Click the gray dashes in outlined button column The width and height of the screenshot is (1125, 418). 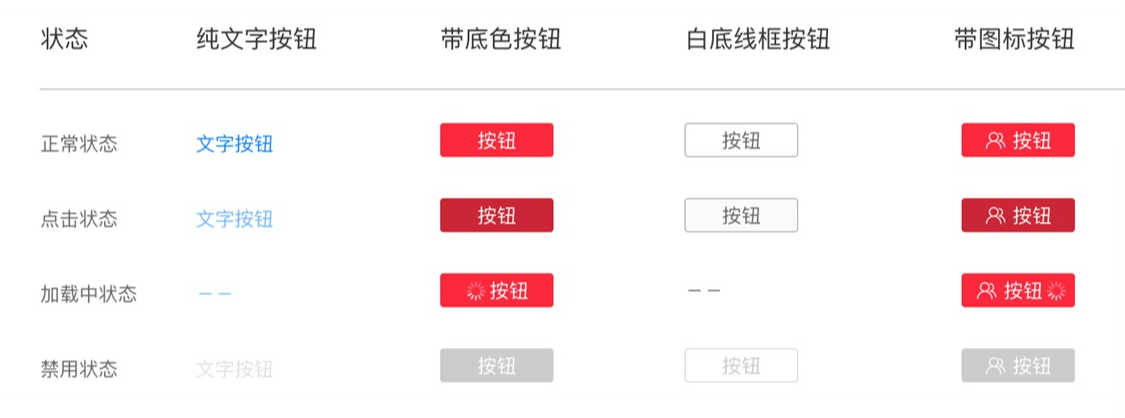704,290
